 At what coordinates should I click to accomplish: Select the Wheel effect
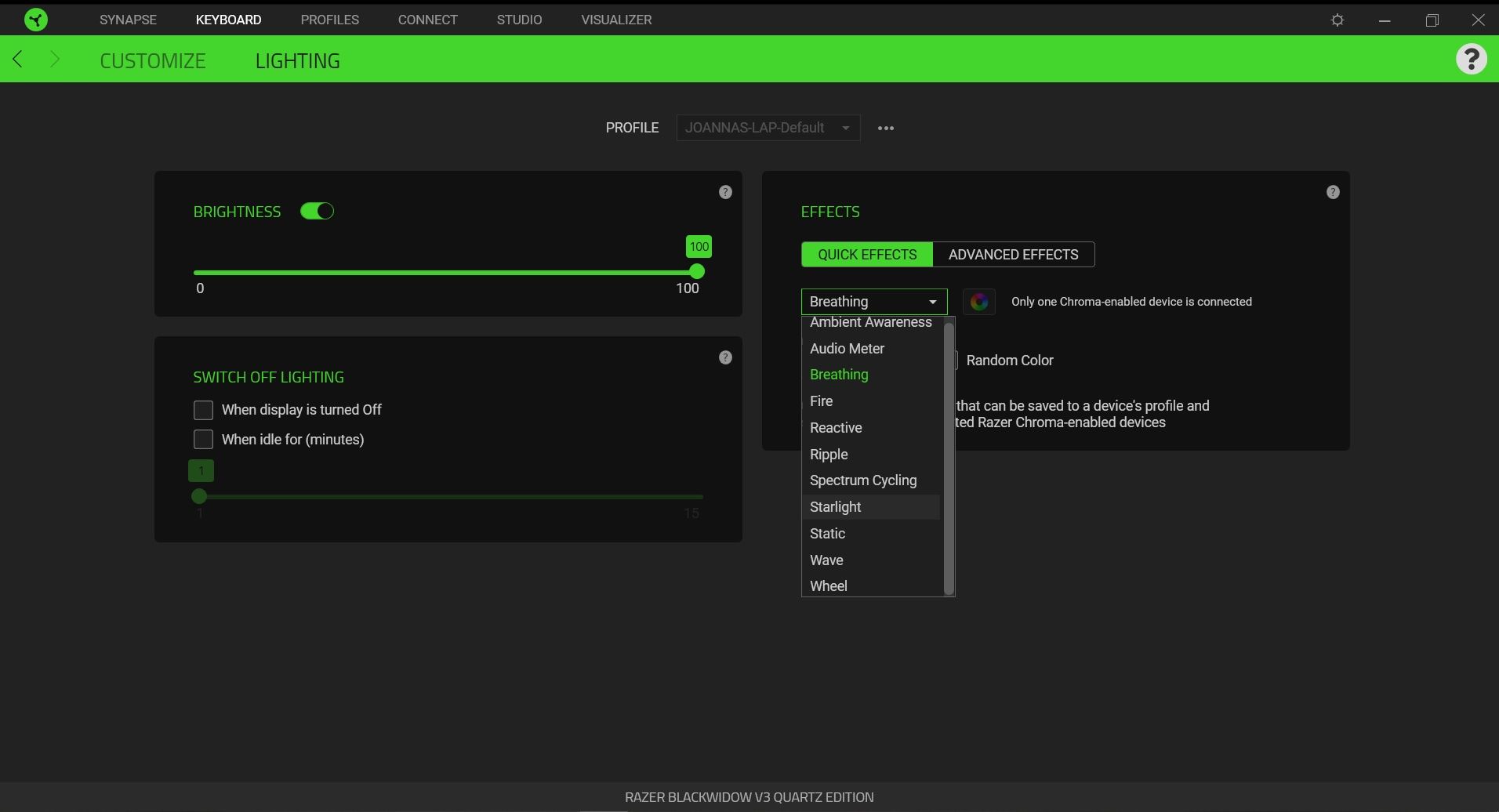coord(871,586)
